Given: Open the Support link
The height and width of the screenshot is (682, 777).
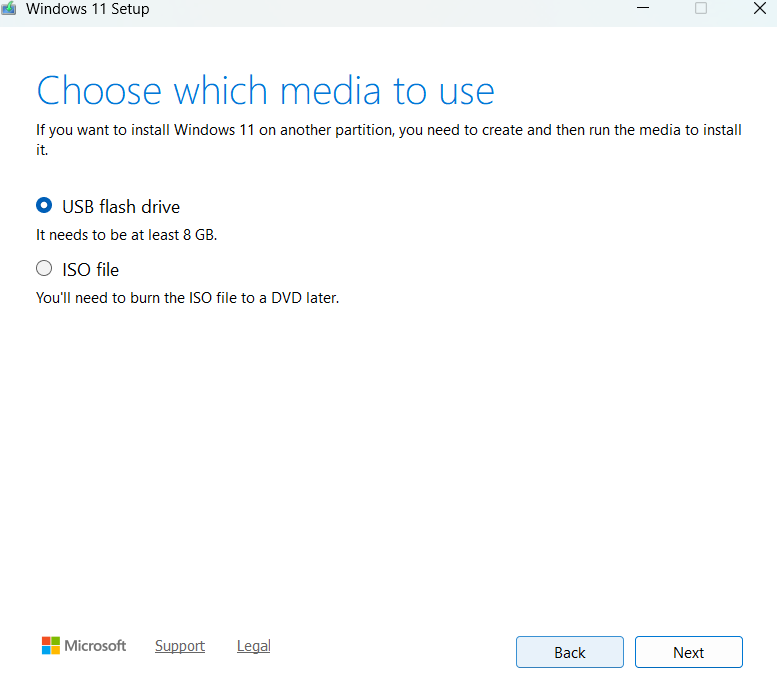Looking at the screenshot, I should coord(180,645).
